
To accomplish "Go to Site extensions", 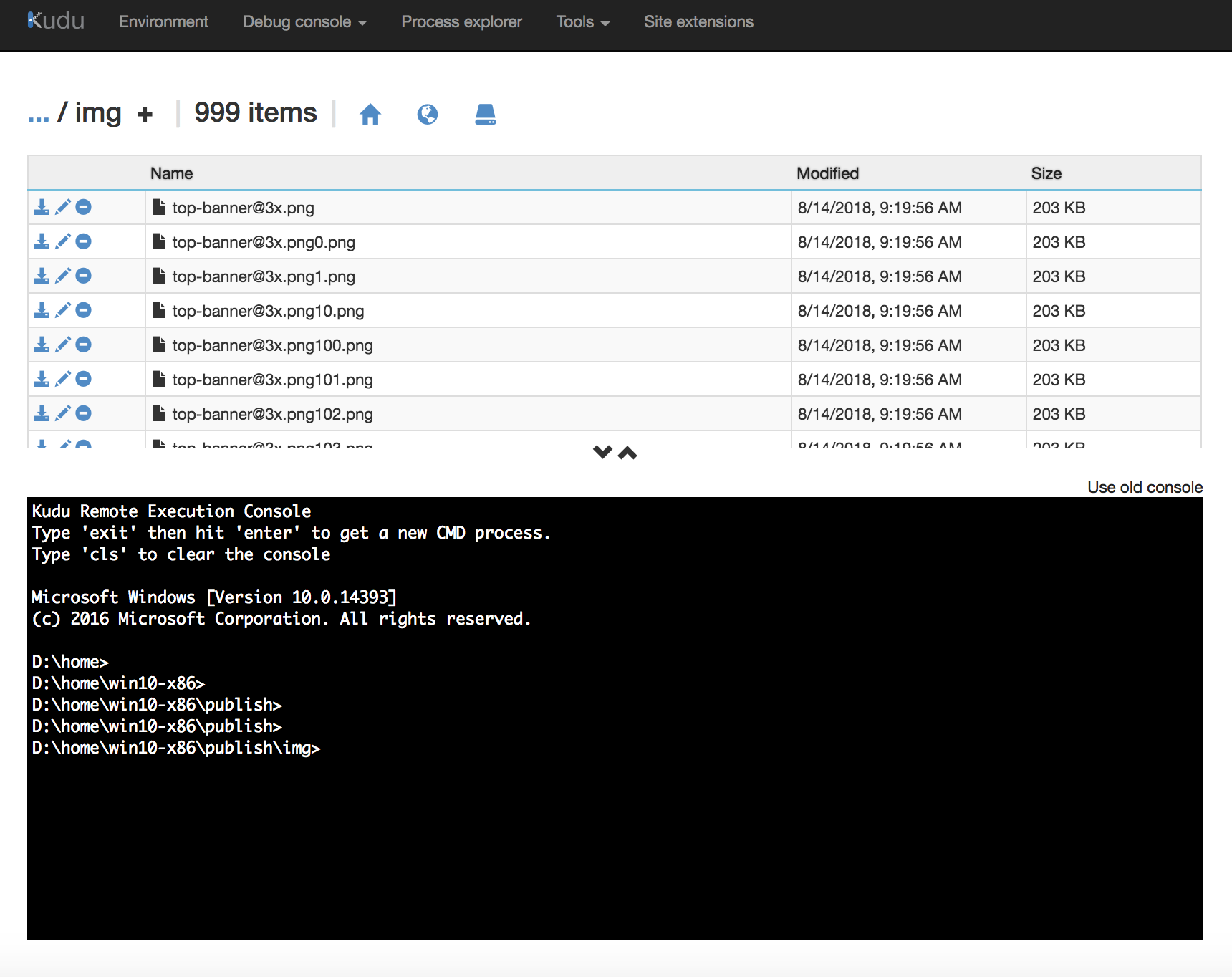I will (x=698, y=21).
